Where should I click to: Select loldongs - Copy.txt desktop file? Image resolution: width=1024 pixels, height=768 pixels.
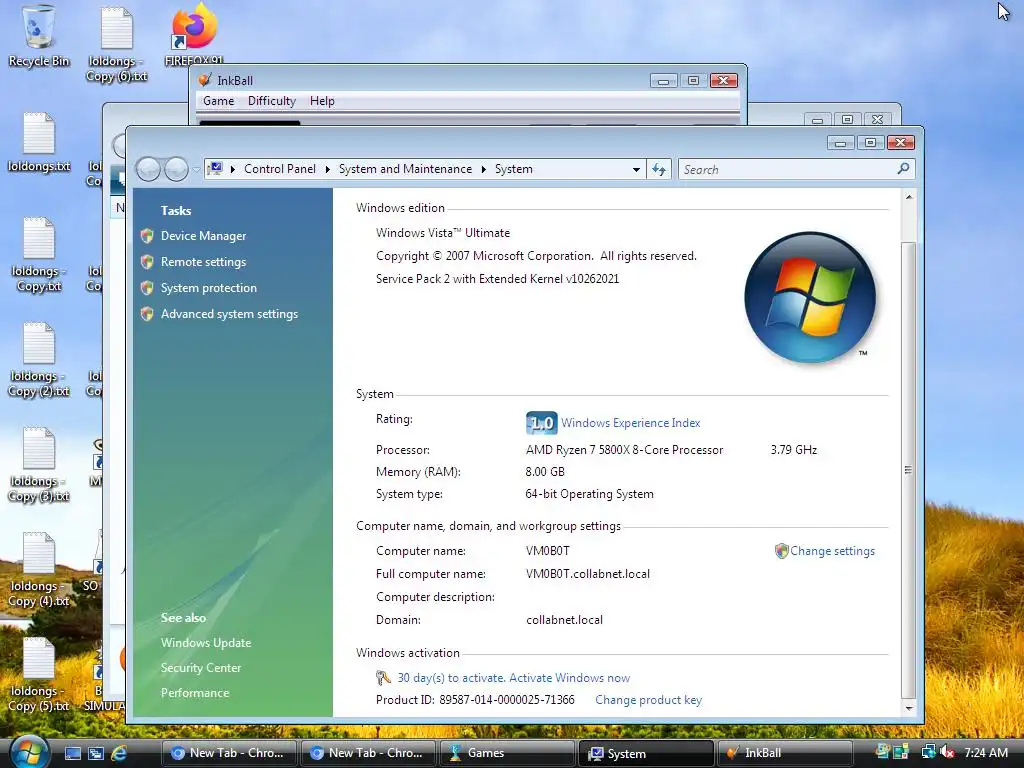click(x=39, y=255)
